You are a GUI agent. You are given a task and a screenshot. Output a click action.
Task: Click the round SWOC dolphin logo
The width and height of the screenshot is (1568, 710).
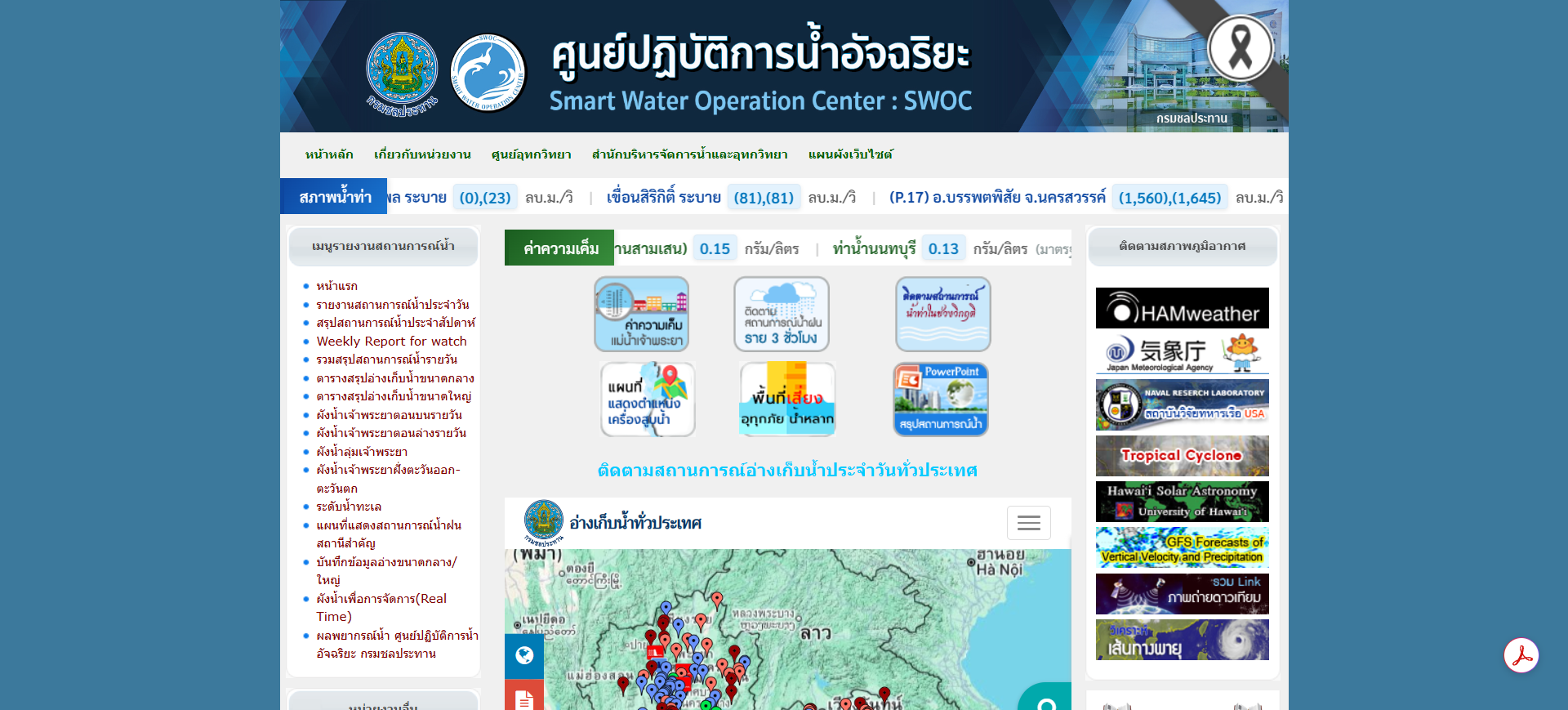[x=488, y=73]
